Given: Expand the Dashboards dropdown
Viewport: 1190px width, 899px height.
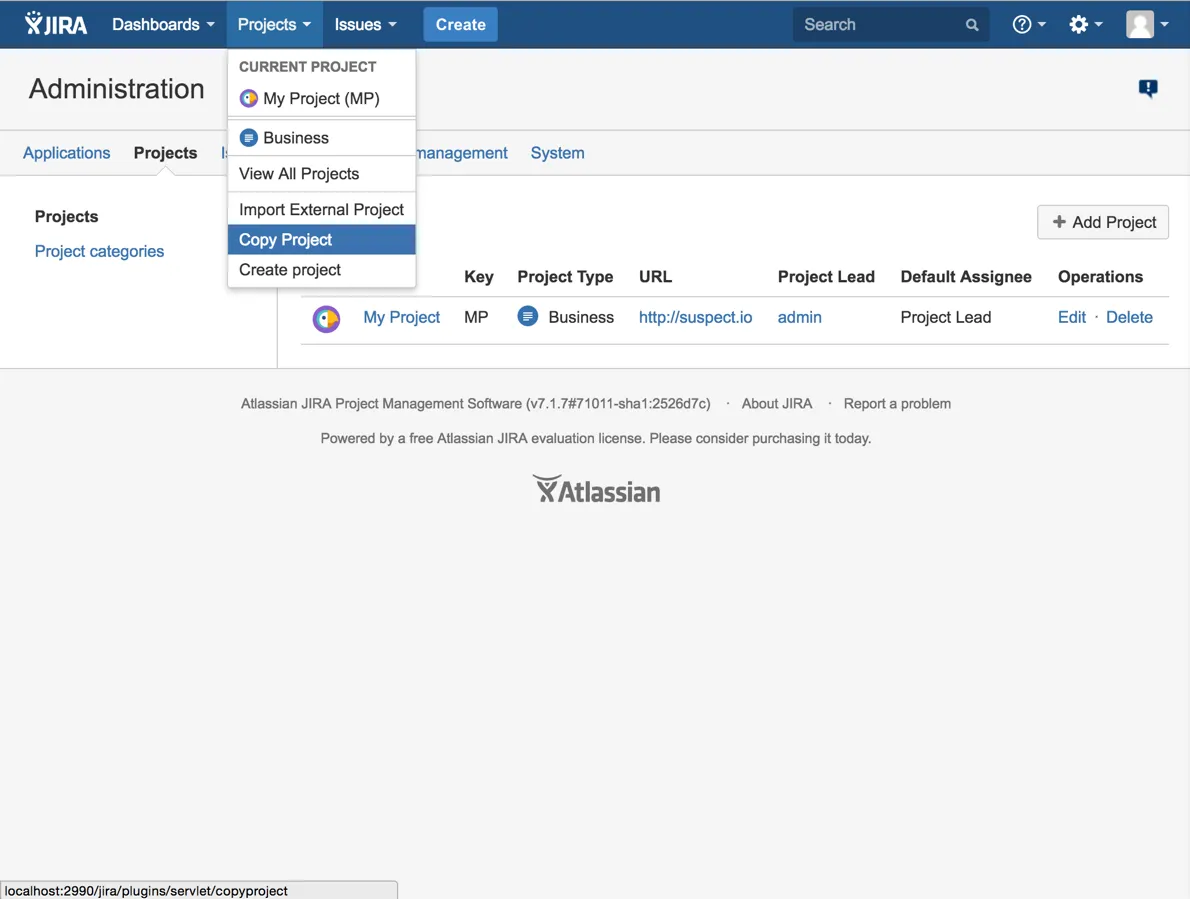Looking at the screenshot, I should [163, 24].
